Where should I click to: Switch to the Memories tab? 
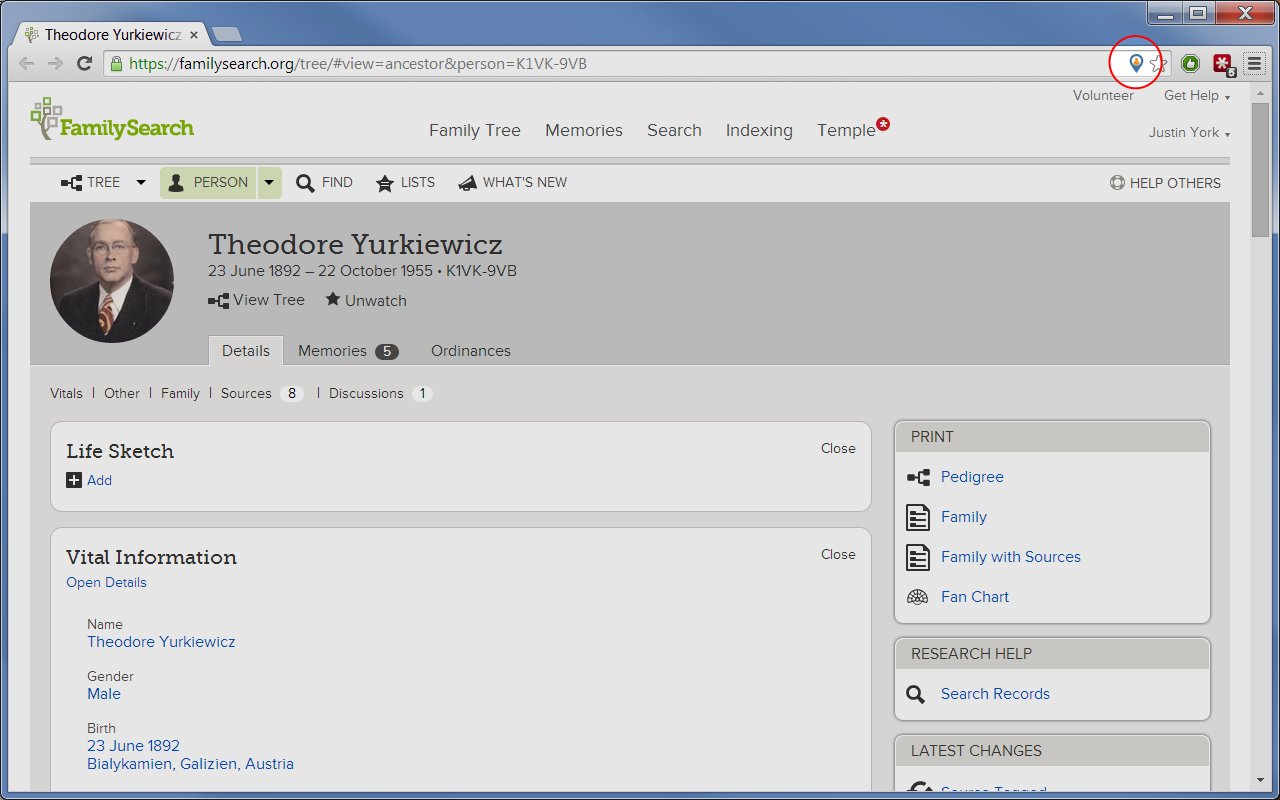pos(348,351)
